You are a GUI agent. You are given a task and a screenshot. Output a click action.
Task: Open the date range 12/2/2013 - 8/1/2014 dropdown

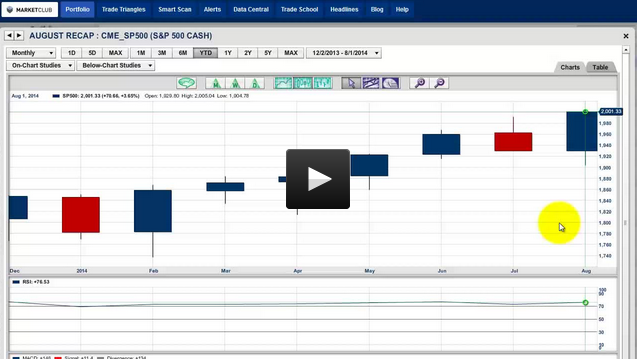(x=344, y=53)
